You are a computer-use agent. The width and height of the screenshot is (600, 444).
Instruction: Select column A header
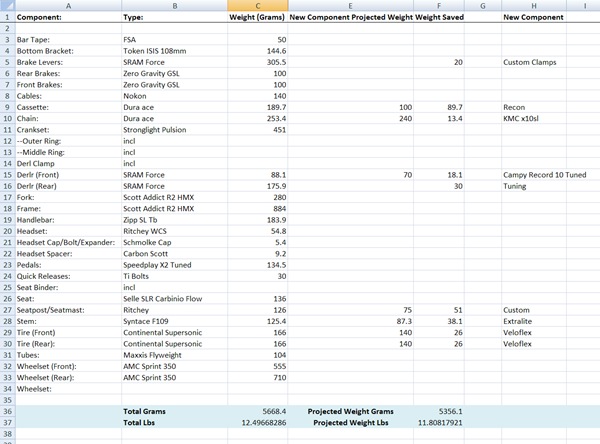point(68,6)
